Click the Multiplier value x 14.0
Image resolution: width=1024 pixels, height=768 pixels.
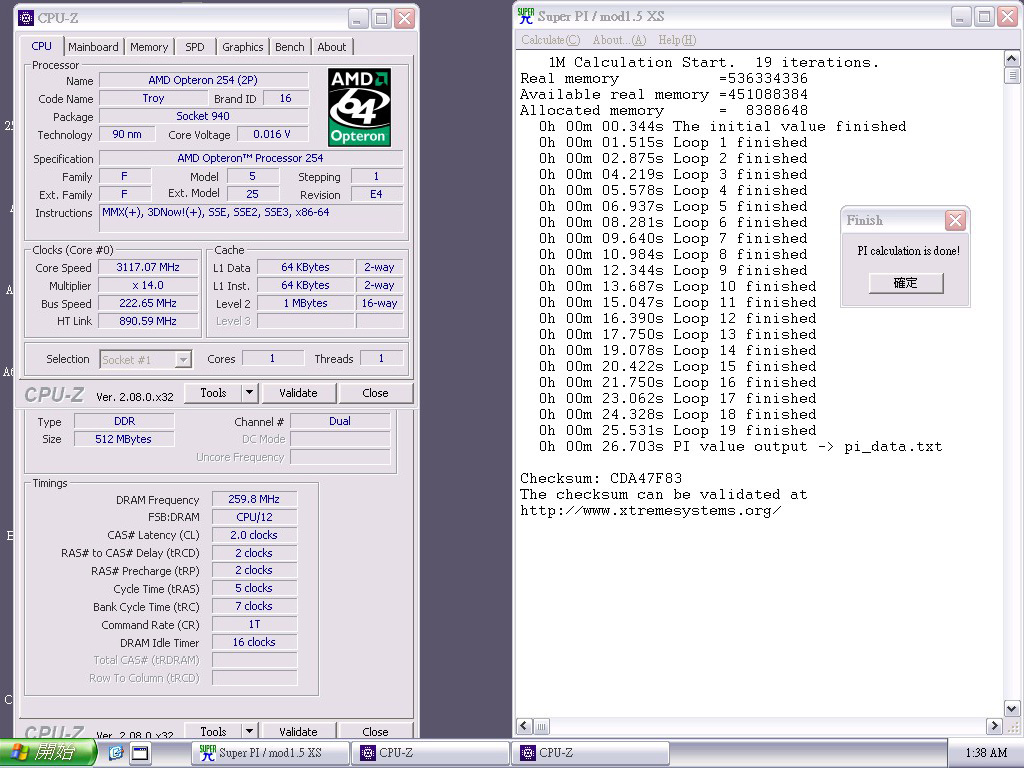tap(148, 285)
